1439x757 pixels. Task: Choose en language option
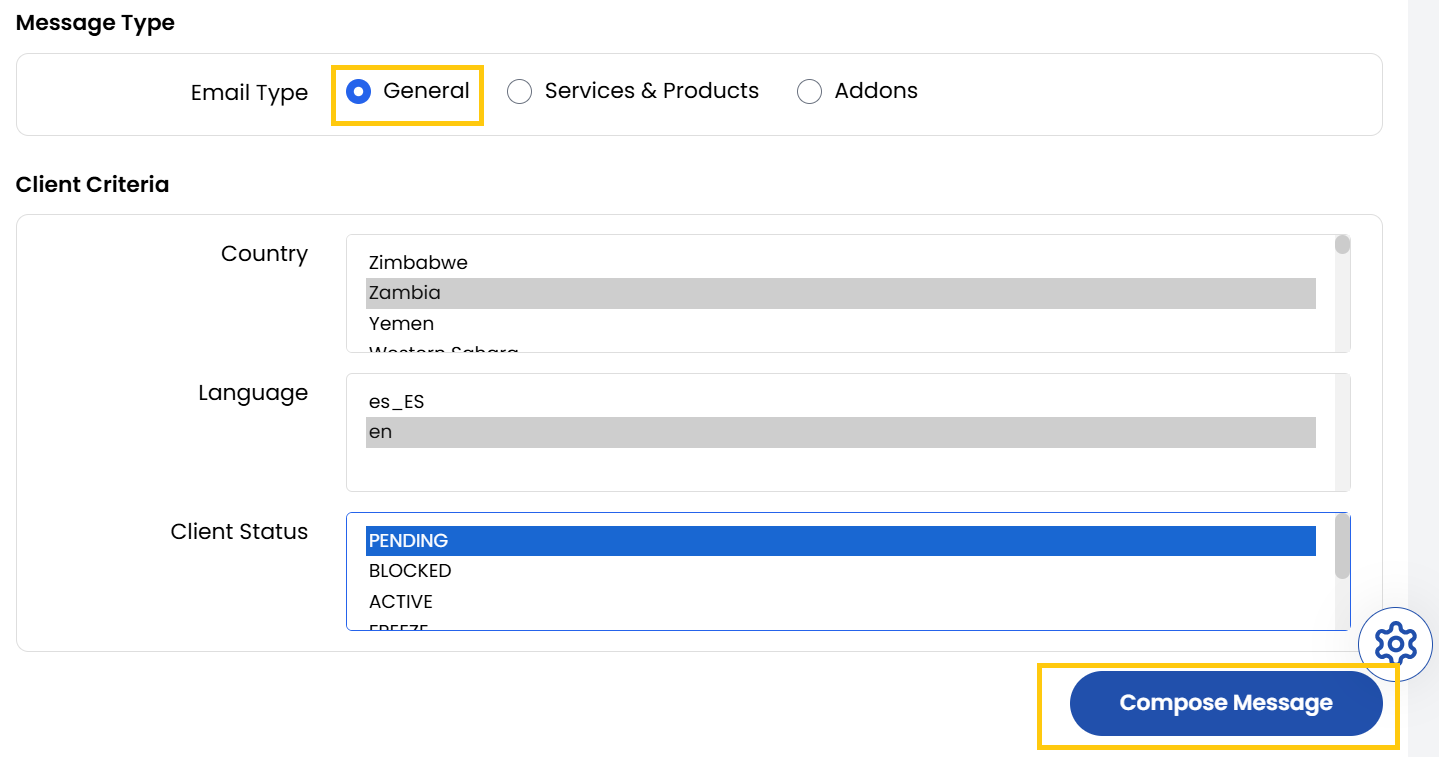click(381, 432)
